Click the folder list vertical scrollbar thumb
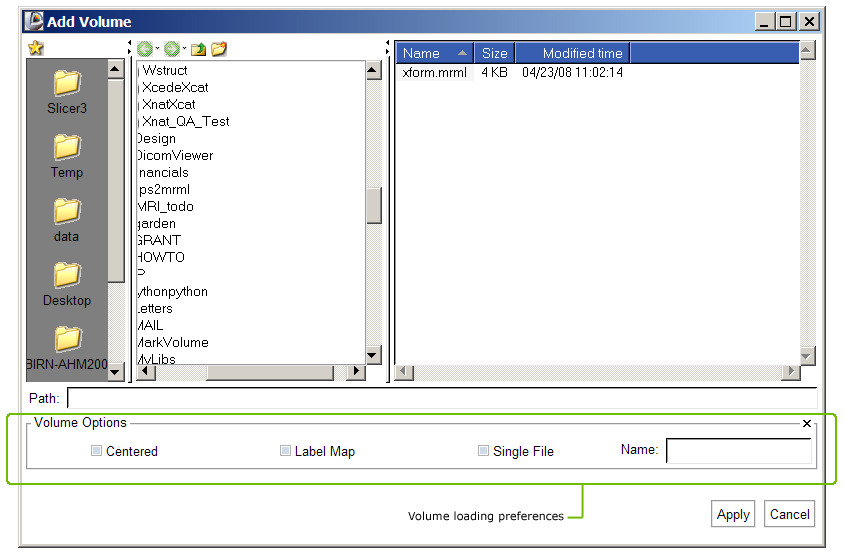Viewport: 845px width, 559px height. [x=374, y=205]
